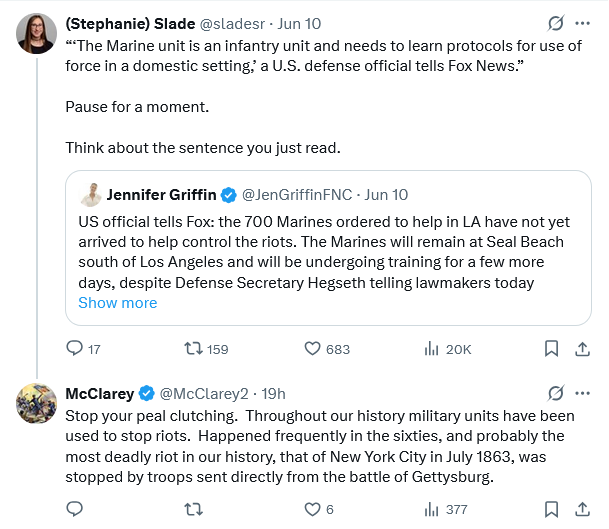Share Stephanie Slade's tweet

582,349
